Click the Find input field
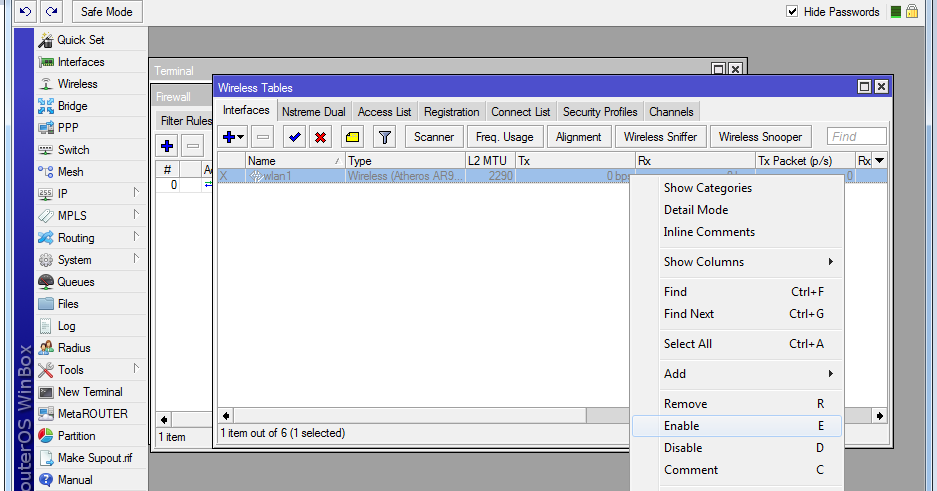 coord(856,137)
